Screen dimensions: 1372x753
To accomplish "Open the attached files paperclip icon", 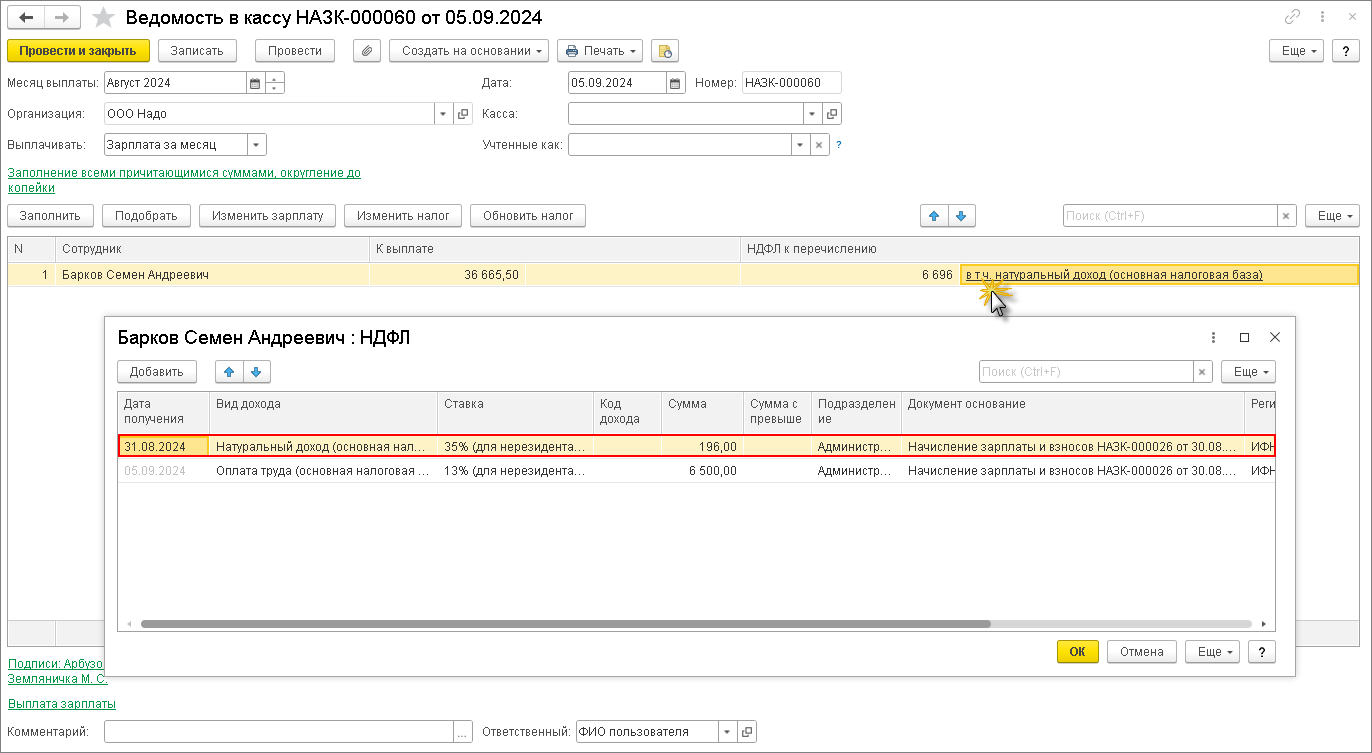I will [367, 50].
